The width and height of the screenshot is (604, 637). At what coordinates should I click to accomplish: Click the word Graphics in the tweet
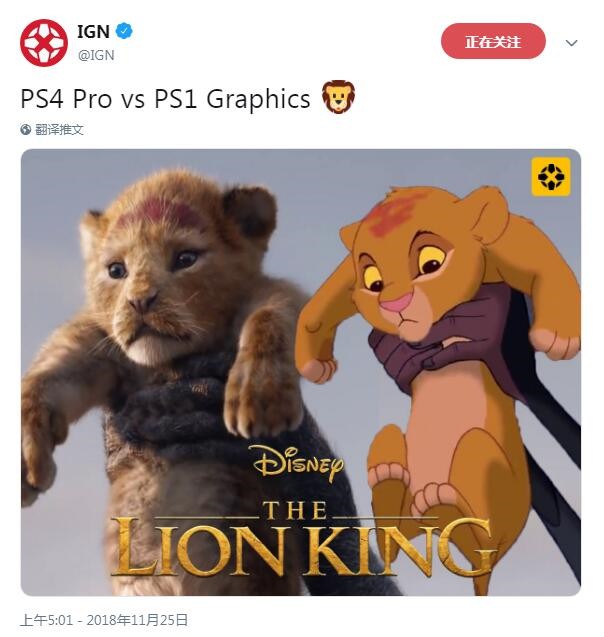(x=258, y=100)
